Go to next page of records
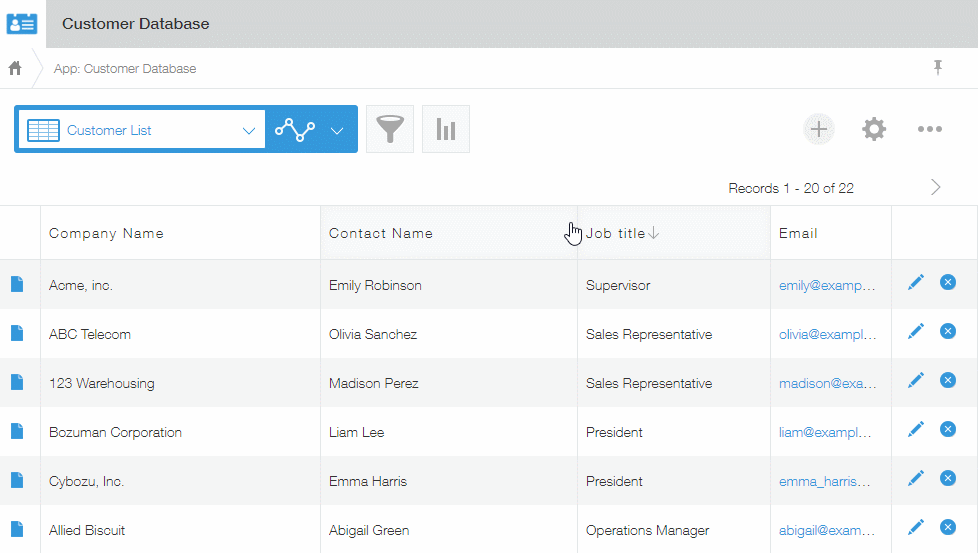978x553 pixels. point(936,187)
